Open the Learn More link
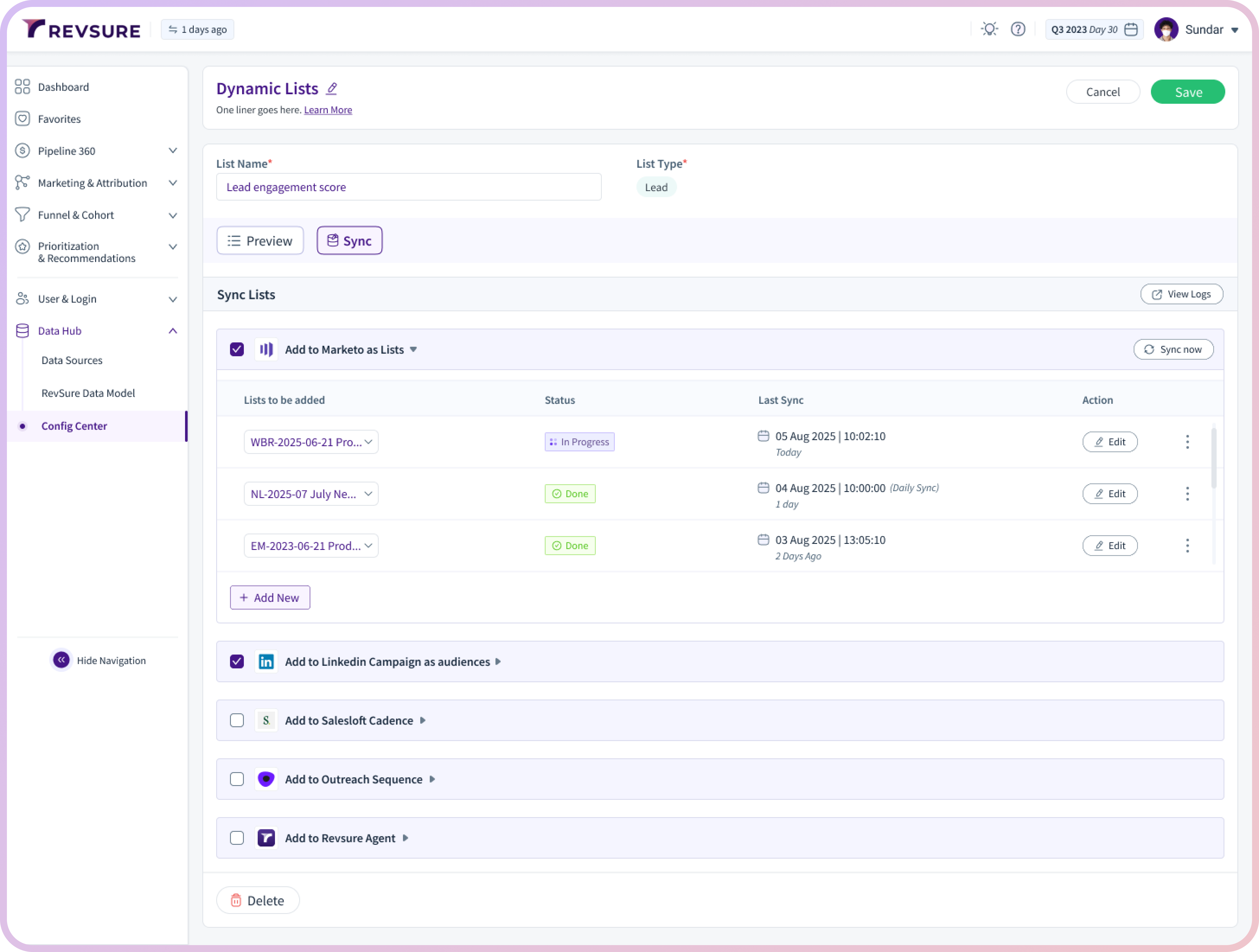 click(328, 110)
